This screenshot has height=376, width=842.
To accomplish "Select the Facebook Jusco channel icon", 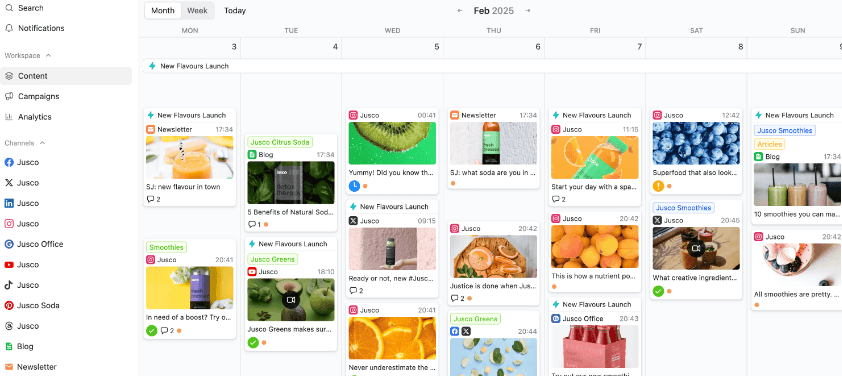I will 9,162.
